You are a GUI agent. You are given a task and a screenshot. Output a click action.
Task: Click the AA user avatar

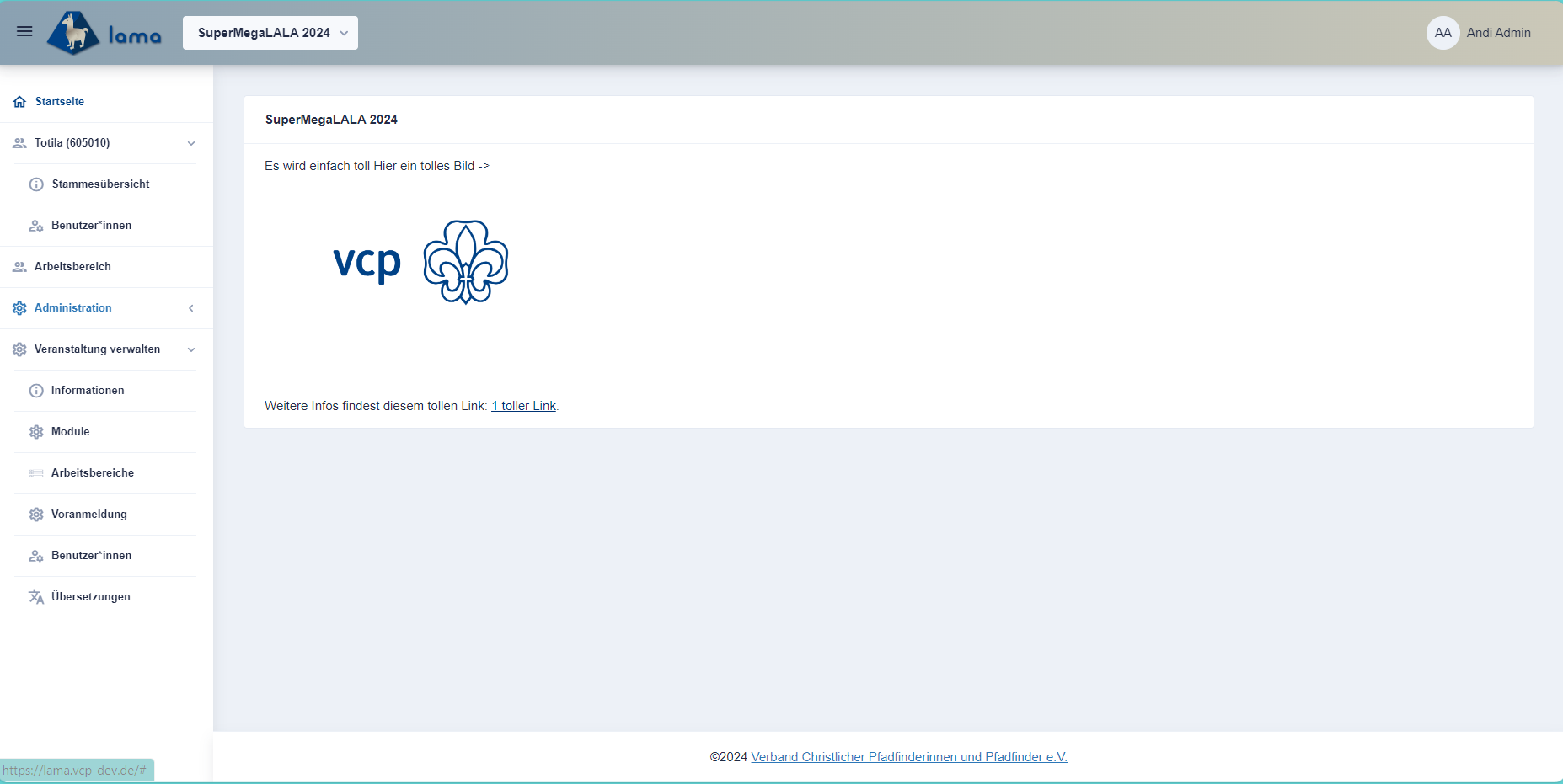pyautogui.click(x=1443, y=33)
